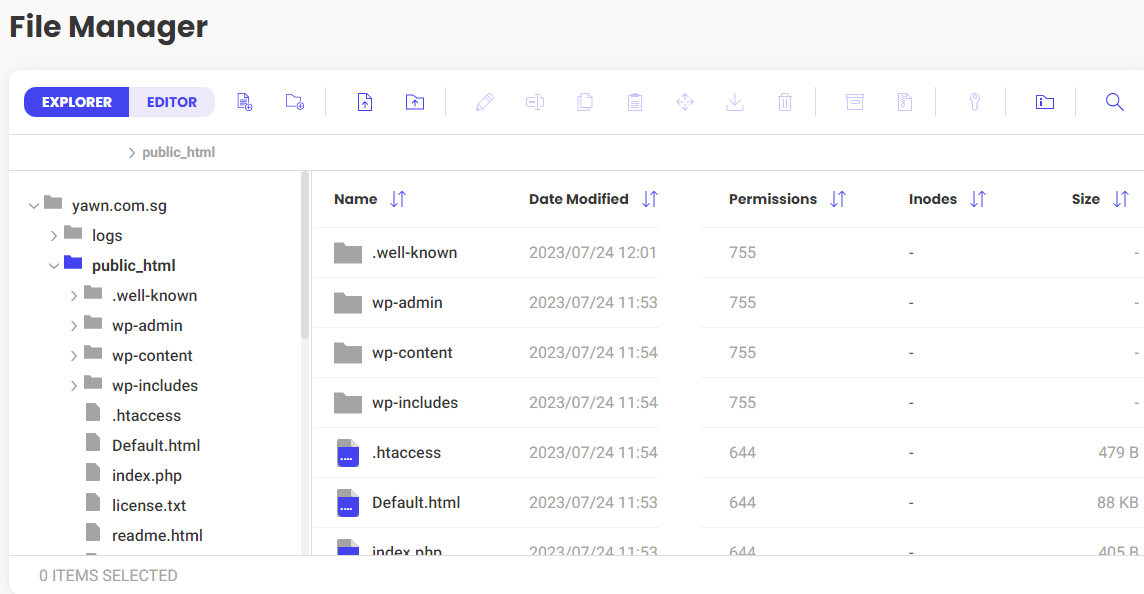Click the Paste clipboard icon
The width and height of the screenshot is (1144, 594).
coord(635,102)
